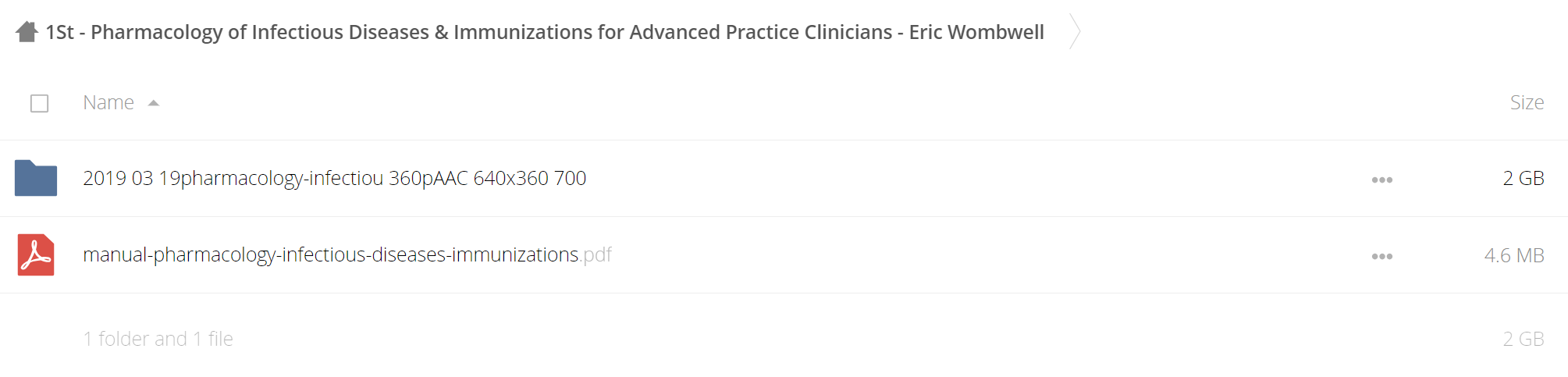The image size is (1568, 377).
Task: Click the 4.6 MB size of the PDF
Action: click(x=1514, y=255)
